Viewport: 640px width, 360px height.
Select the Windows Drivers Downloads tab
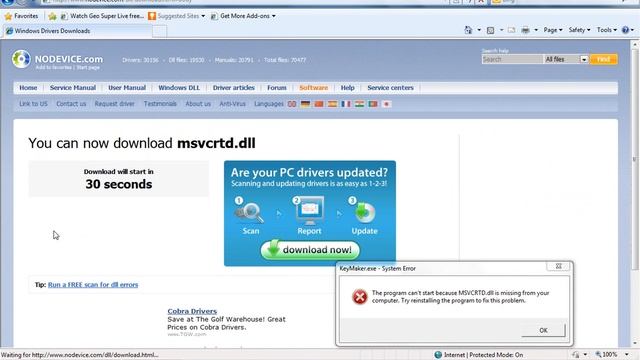78,31
